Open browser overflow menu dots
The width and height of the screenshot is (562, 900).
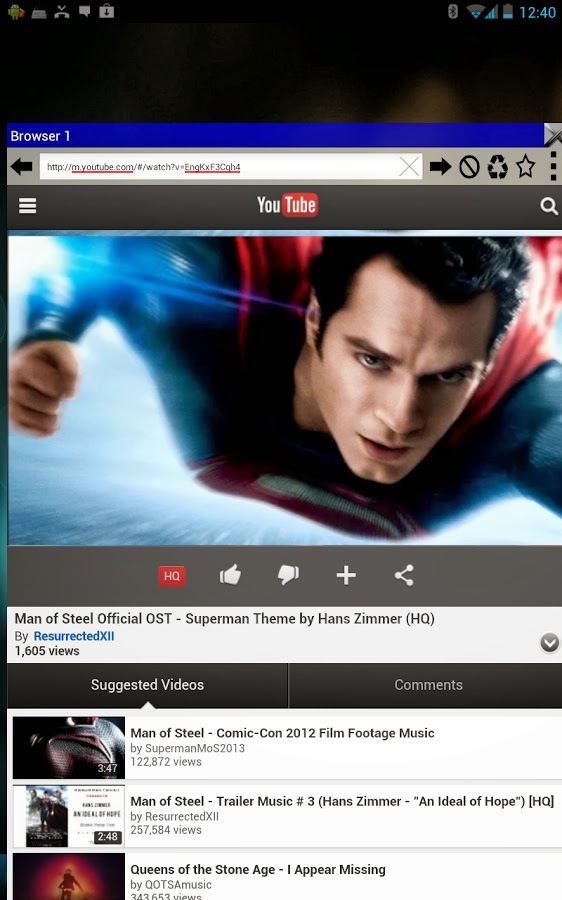point(553,166)
